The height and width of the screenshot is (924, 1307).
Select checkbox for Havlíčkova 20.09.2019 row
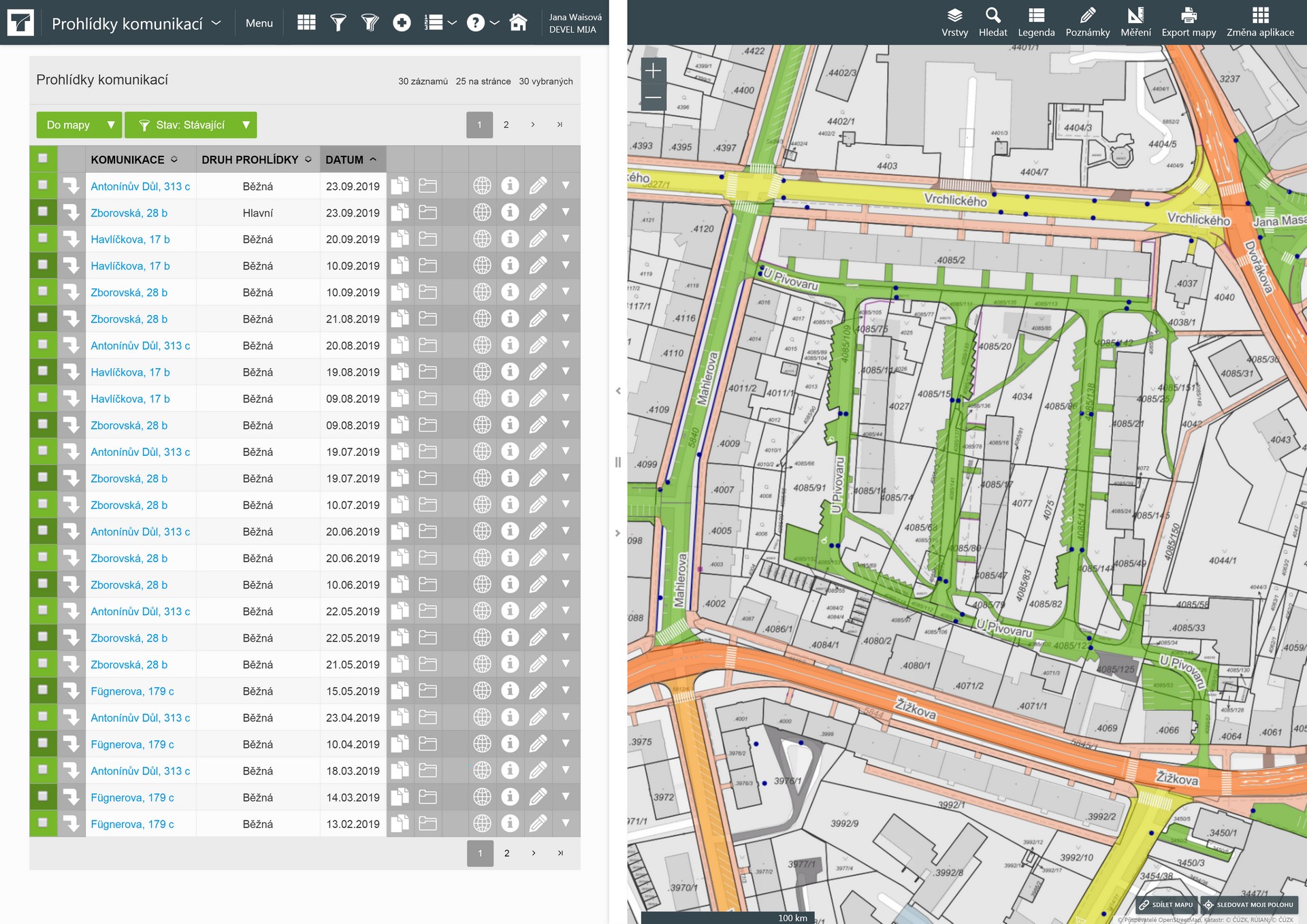[x=43, y=238]
